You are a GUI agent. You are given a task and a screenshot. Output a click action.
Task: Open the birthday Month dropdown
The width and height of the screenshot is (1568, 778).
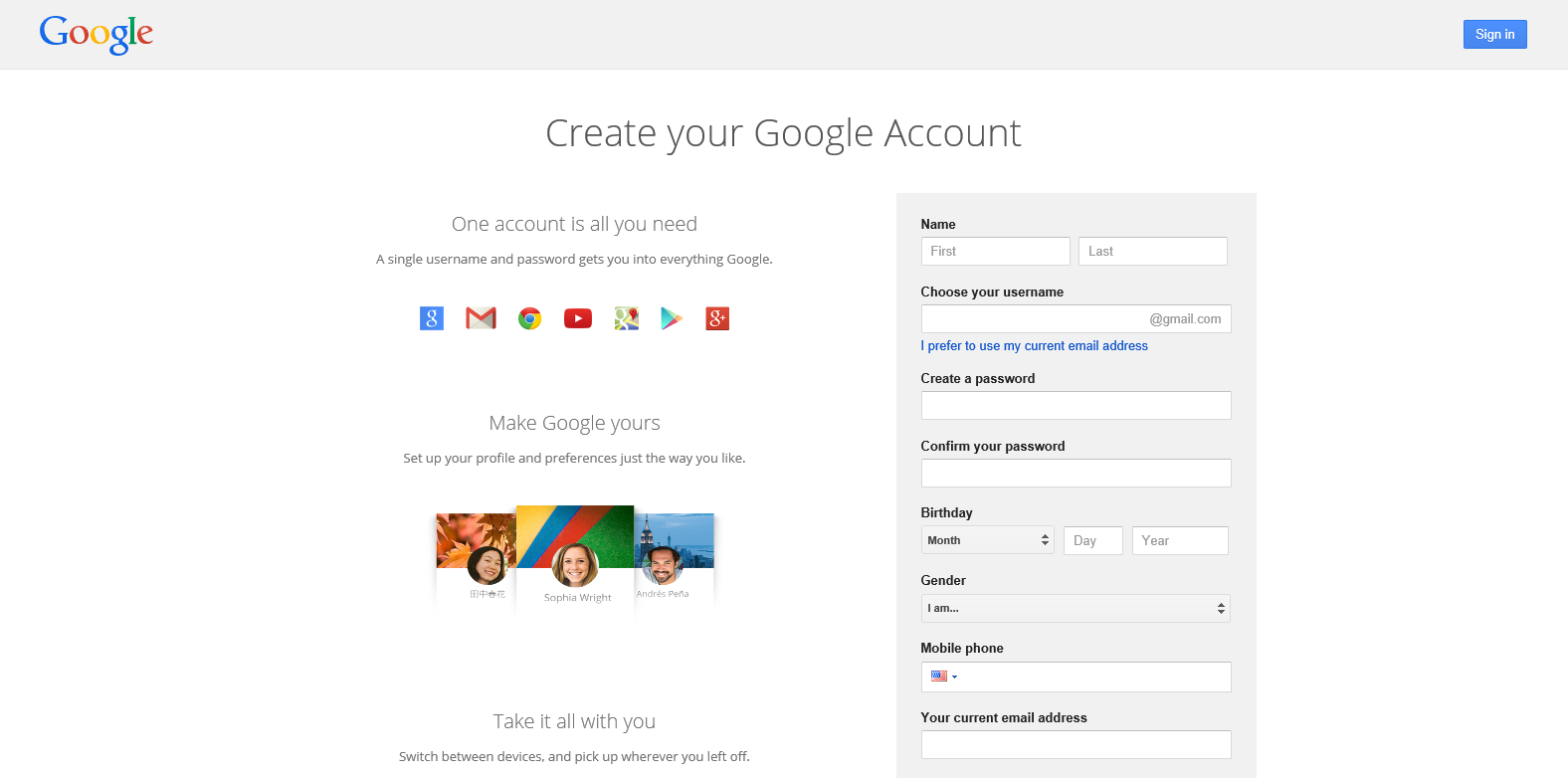[987, 540]
